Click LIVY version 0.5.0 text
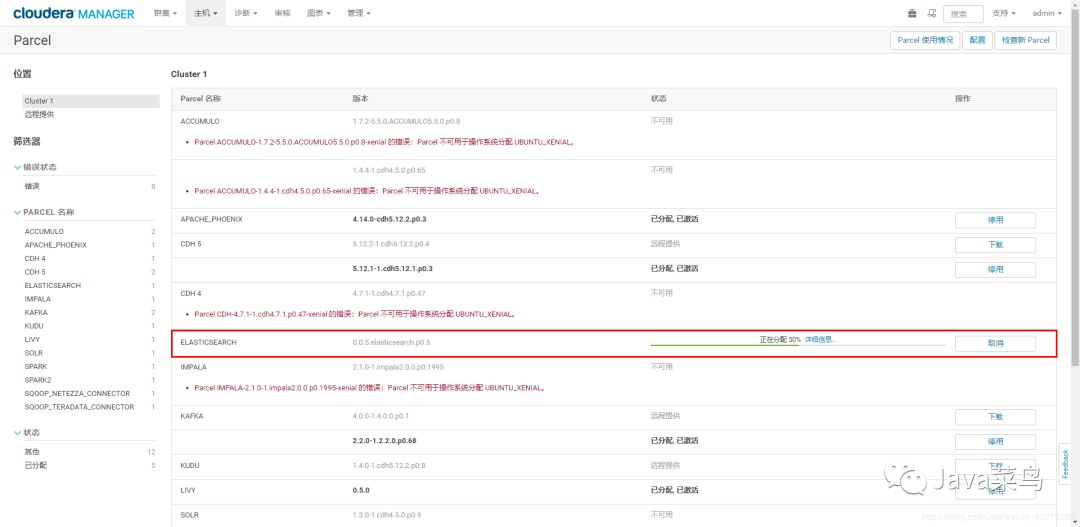 (x=361, y=490)
